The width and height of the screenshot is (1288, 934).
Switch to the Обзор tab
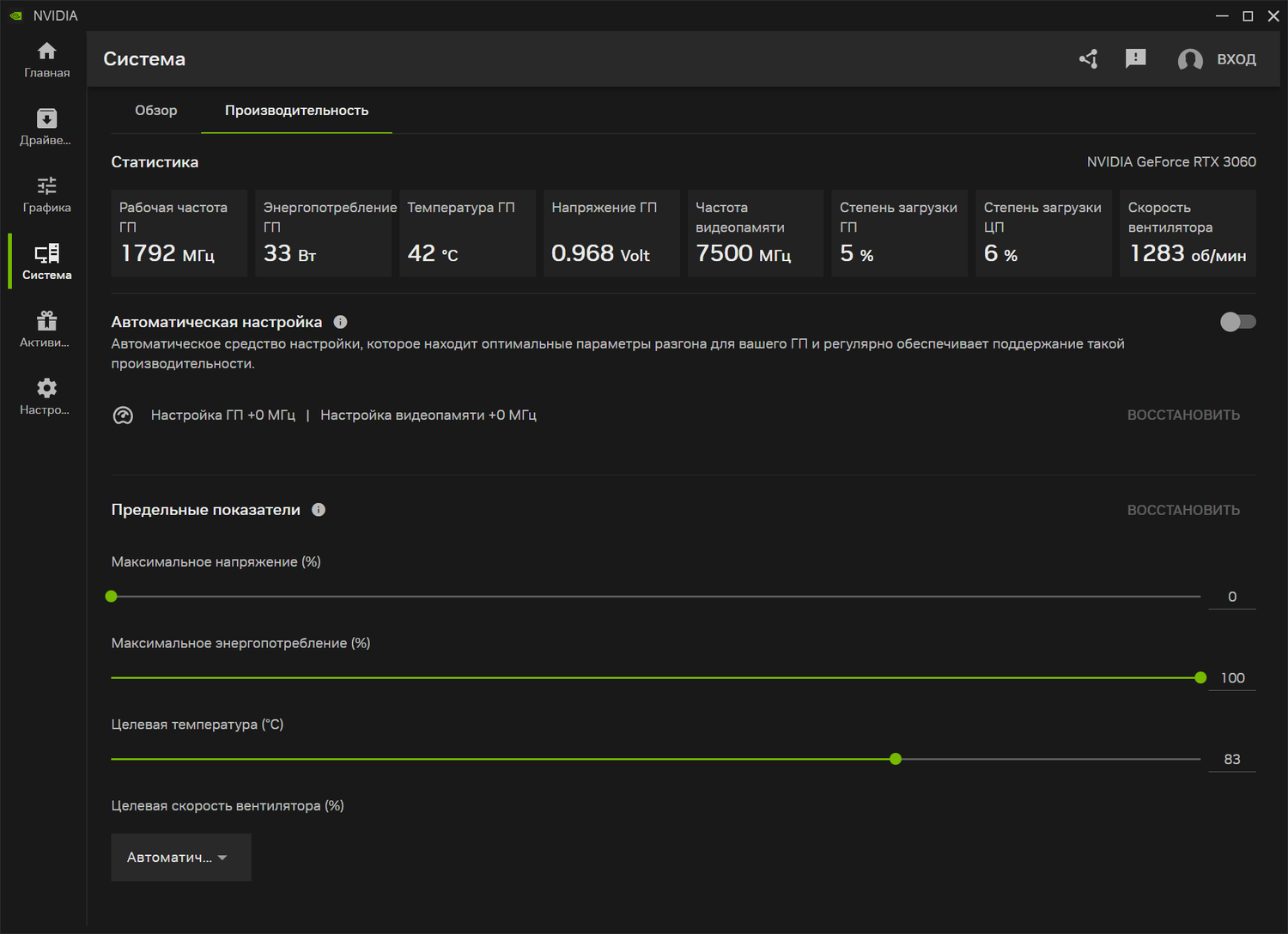pos(156,111)
